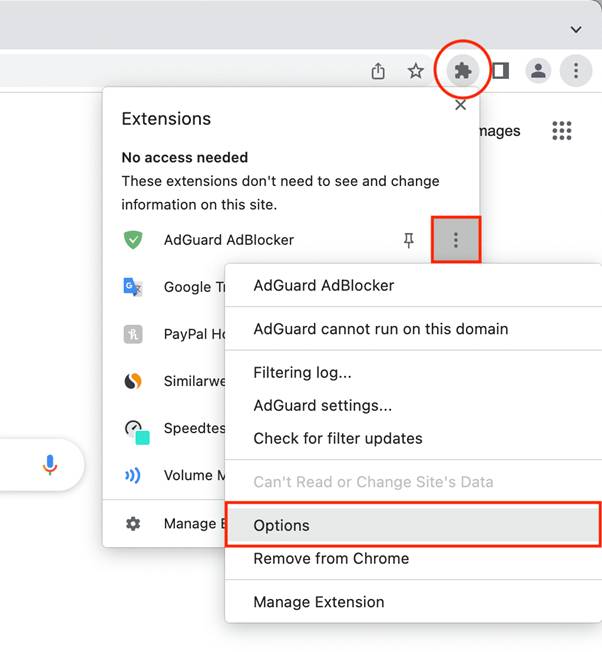Pin AdGuard AdBlocker to toolbar
The image size is (602, 652).
coord(409,240)
